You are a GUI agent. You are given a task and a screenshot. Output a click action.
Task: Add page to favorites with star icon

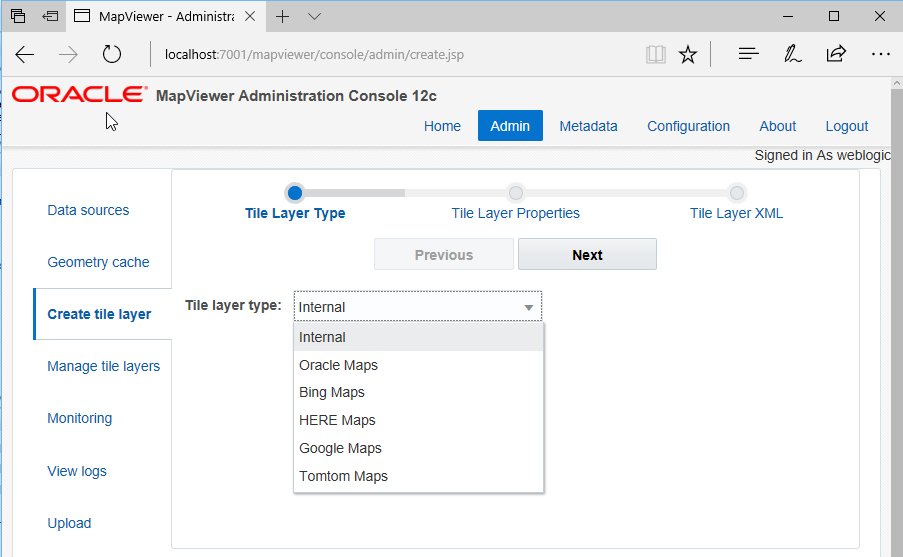tap(688, 55)
